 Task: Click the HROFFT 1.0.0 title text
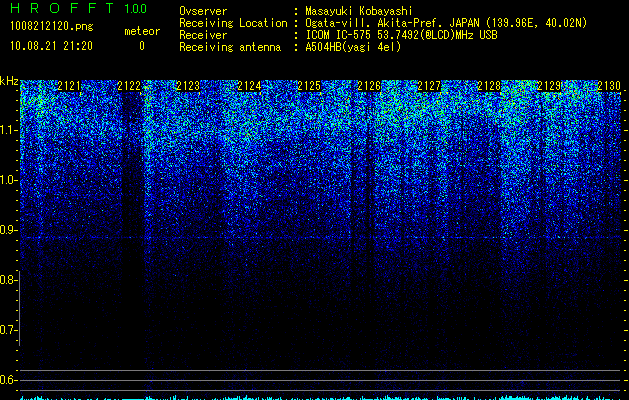79,8
